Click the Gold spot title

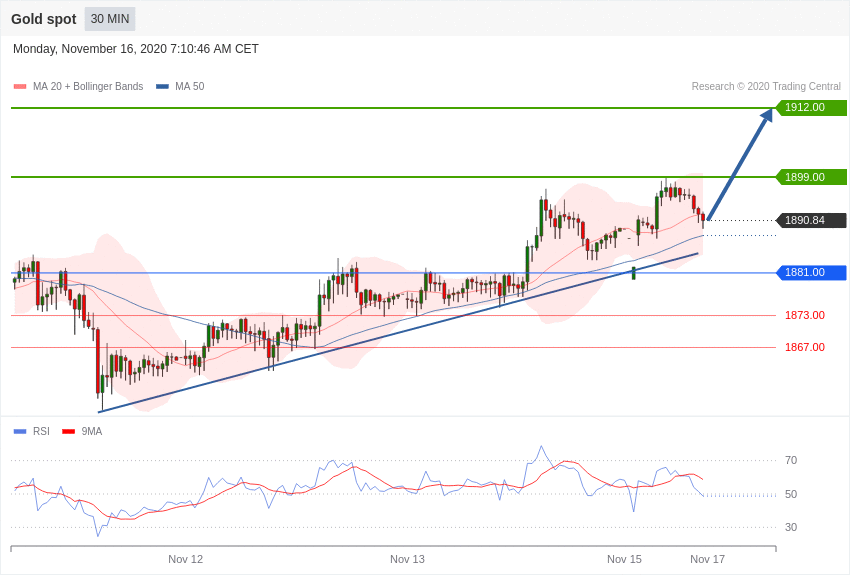(x=44, y=19)
